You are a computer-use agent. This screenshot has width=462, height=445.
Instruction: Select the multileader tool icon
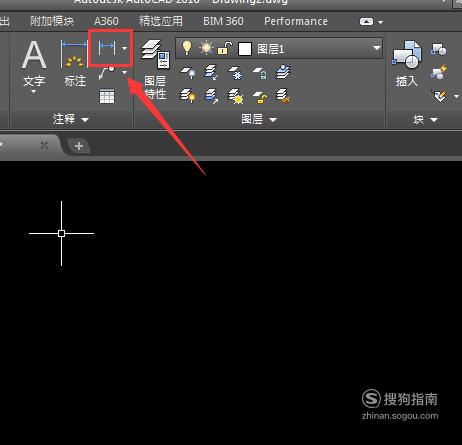(x=107, y=72)
